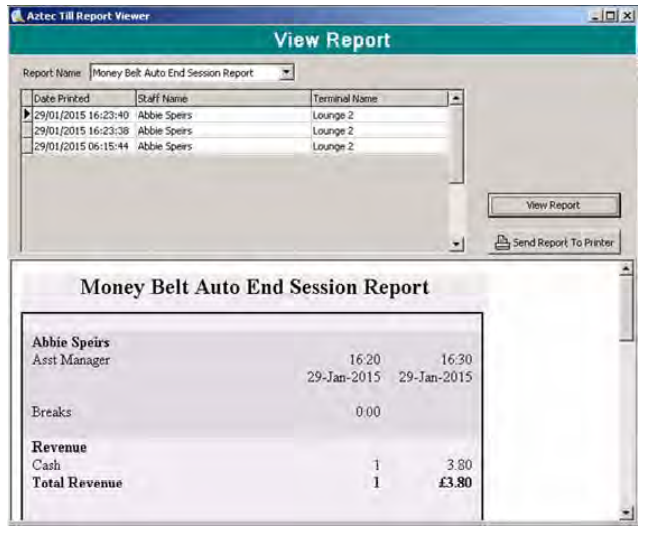Click the row selector of the 06:15:44 row
Image resolution: width=649 pixels, height=534 pixels.
(27, 146)
